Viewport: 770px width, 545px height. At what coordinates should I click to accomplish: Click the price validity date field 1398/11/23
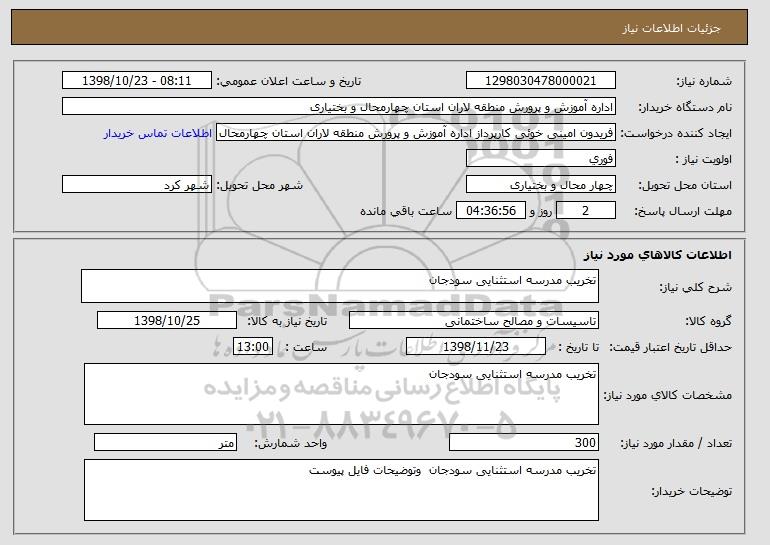click(x=476, y=347)
